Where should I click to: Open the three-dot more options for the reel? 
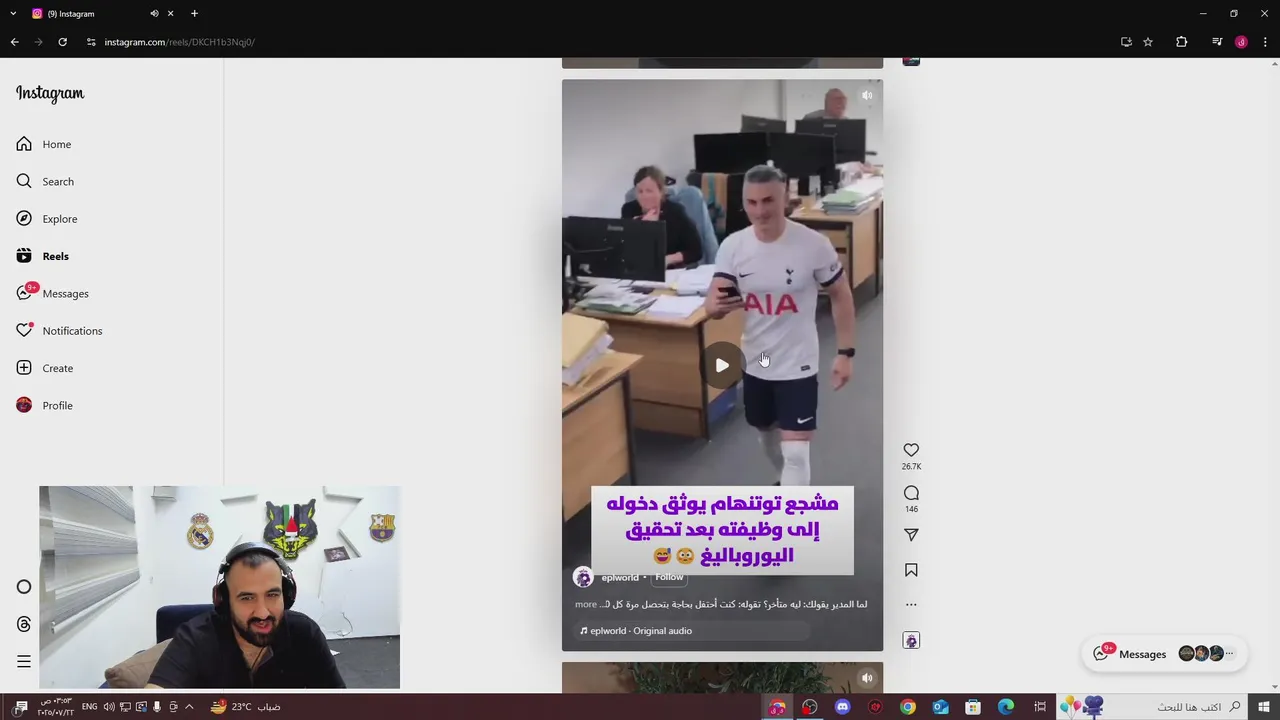[911, 604]
